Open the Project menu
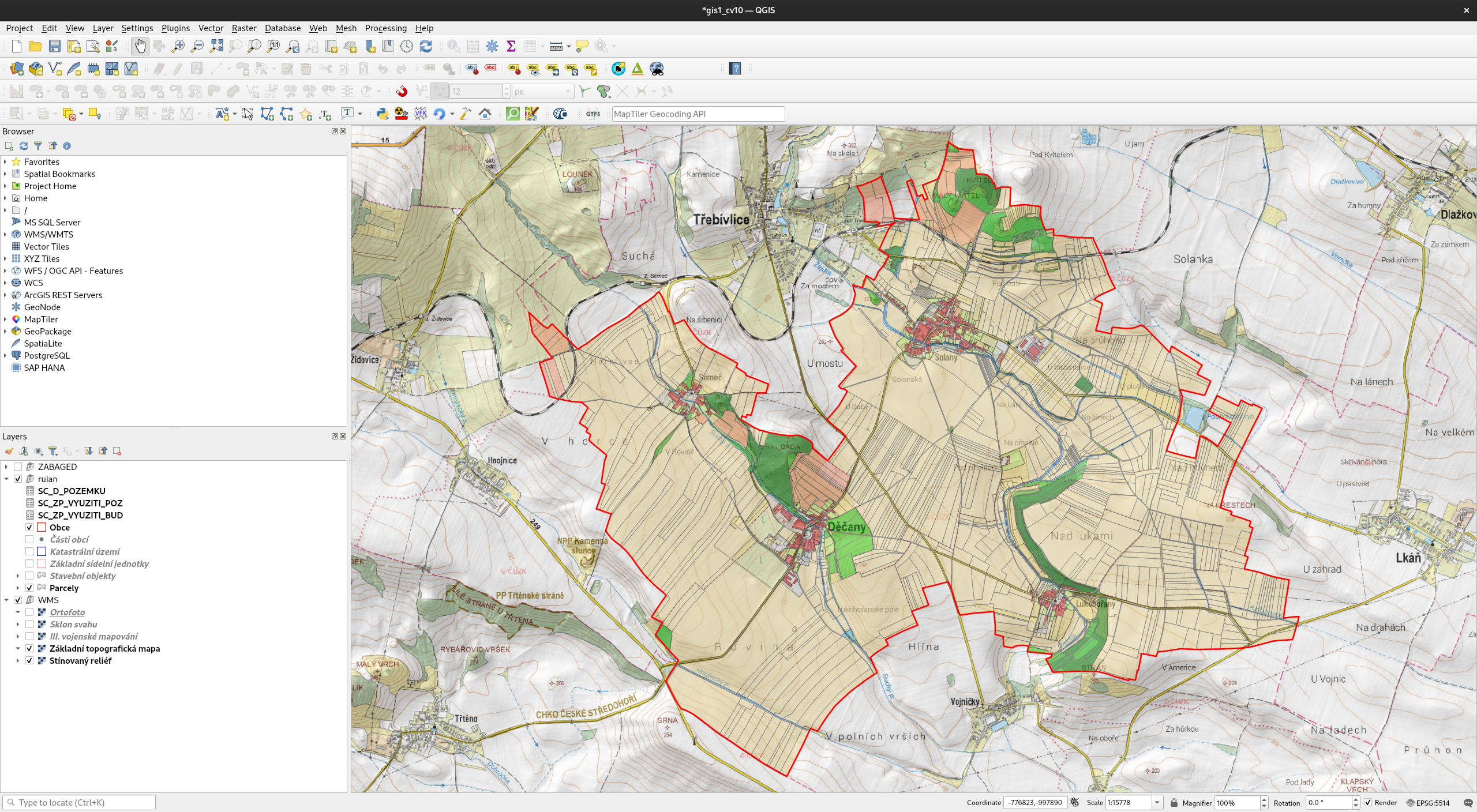1477x812 pixels. [19, 28]
